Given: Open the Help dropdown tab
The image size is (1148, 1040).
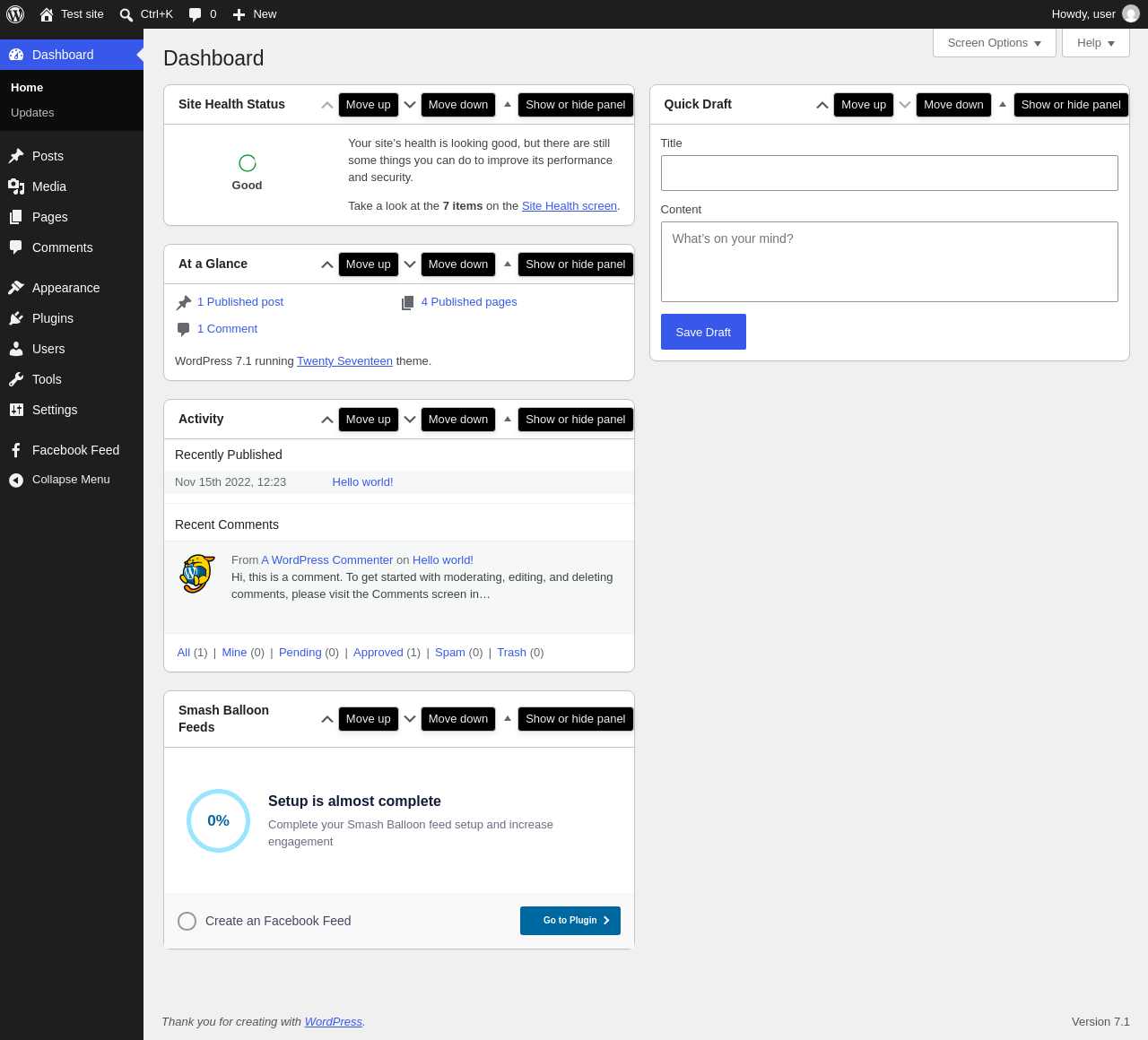Looking at the screenshot, I should [x=1096, y=43].
